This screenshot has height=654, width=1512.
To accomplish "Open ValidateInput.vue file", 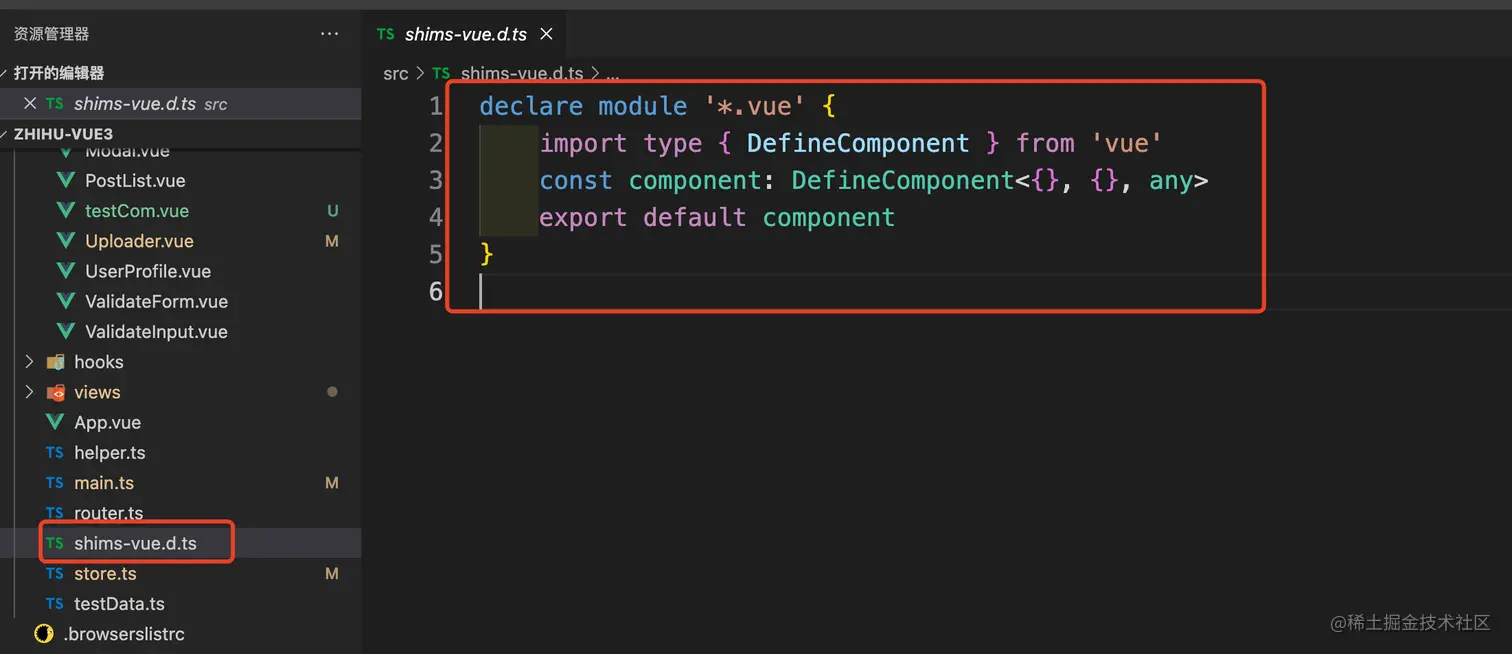I will [156, 331].
